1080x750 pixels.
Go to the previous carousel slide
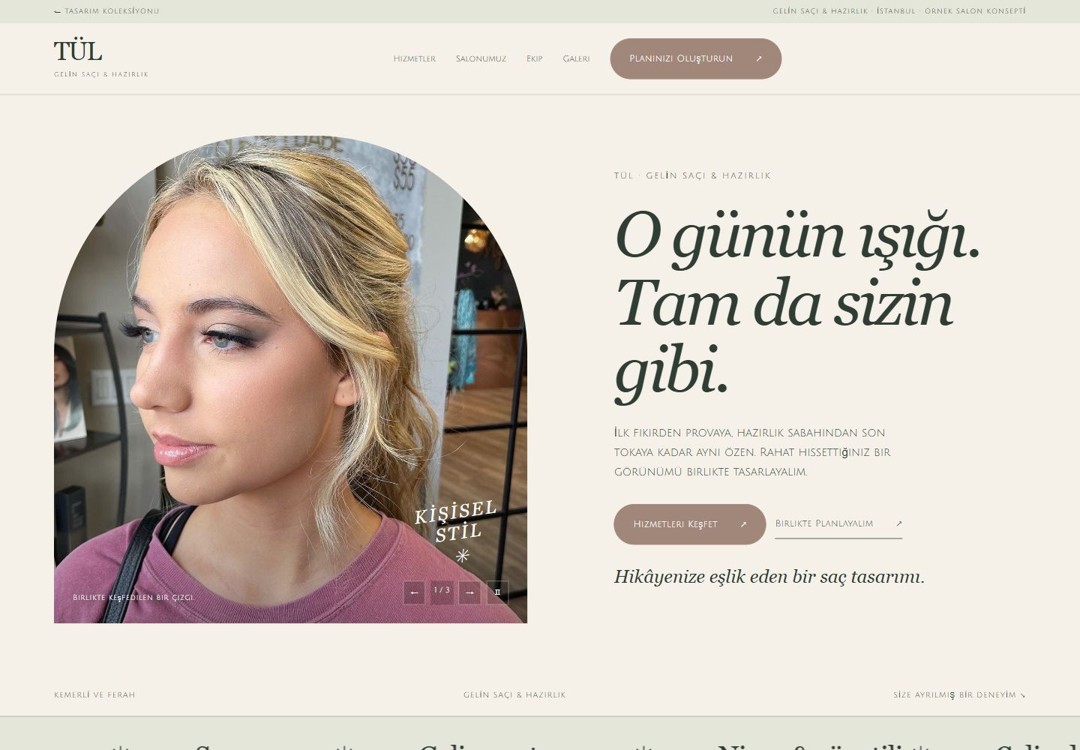(414, 592)
